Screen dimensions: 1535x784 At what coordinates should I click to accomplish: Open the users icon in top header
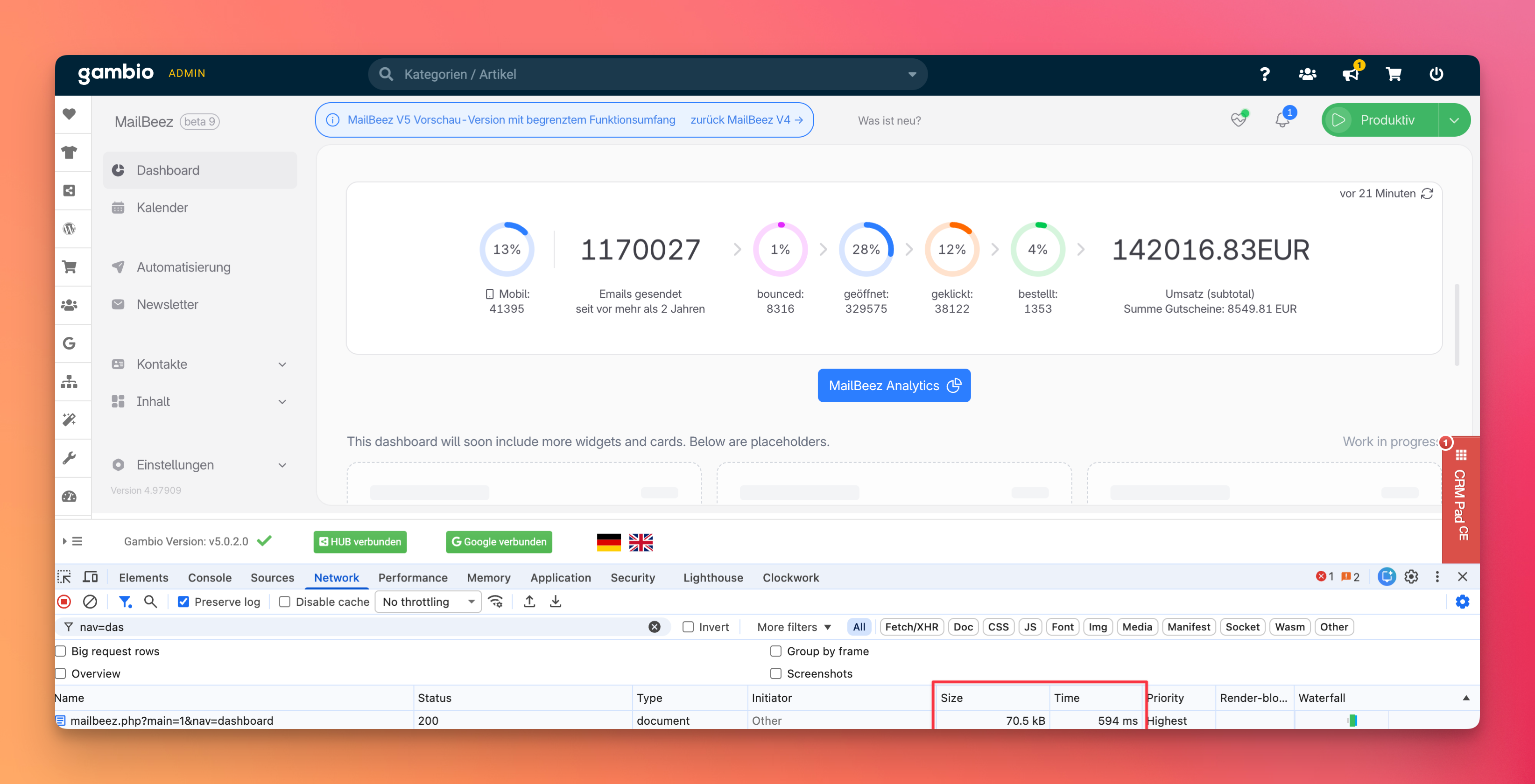click(x=1307, y=74)
